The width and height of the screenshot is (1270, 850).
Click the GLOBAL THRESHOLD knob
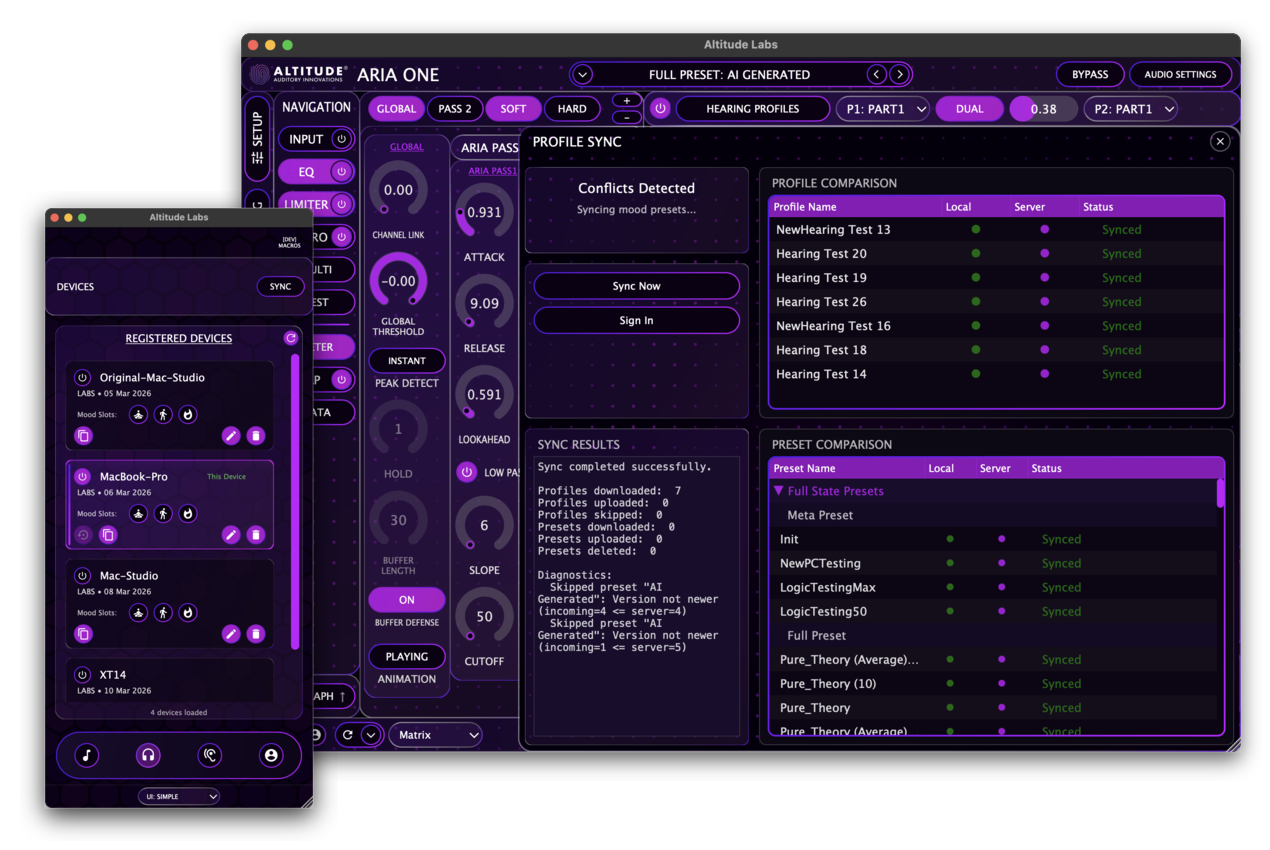[x=398, y=281]
